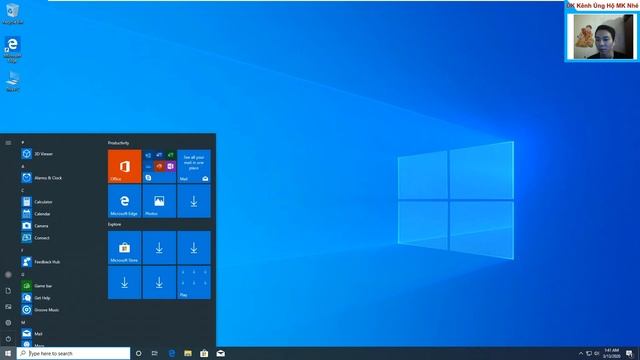Click the Windows Start button

(8, 353)
